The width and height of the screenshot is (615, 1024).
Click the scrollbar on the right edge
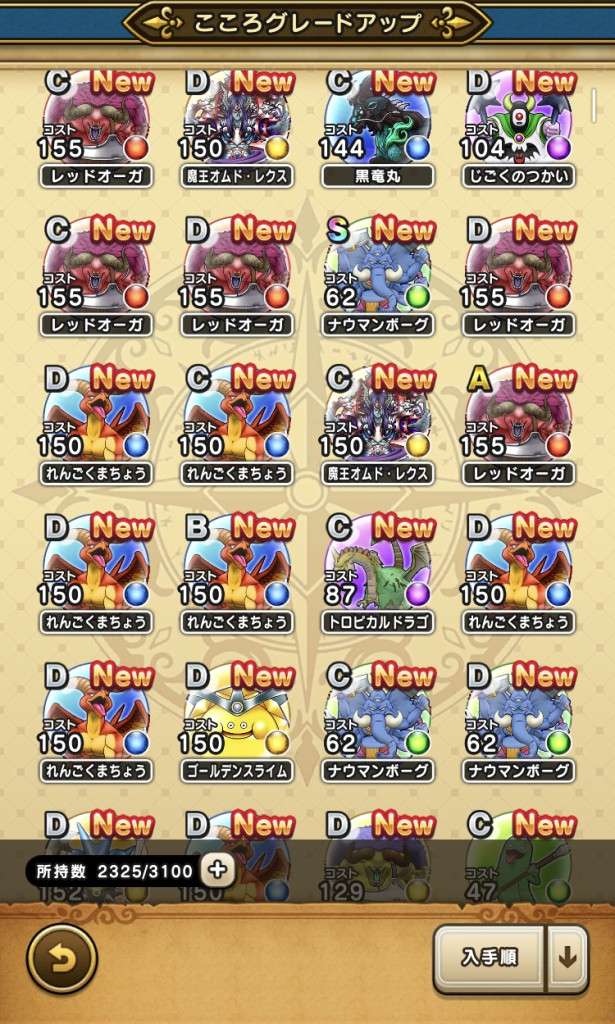594,106
